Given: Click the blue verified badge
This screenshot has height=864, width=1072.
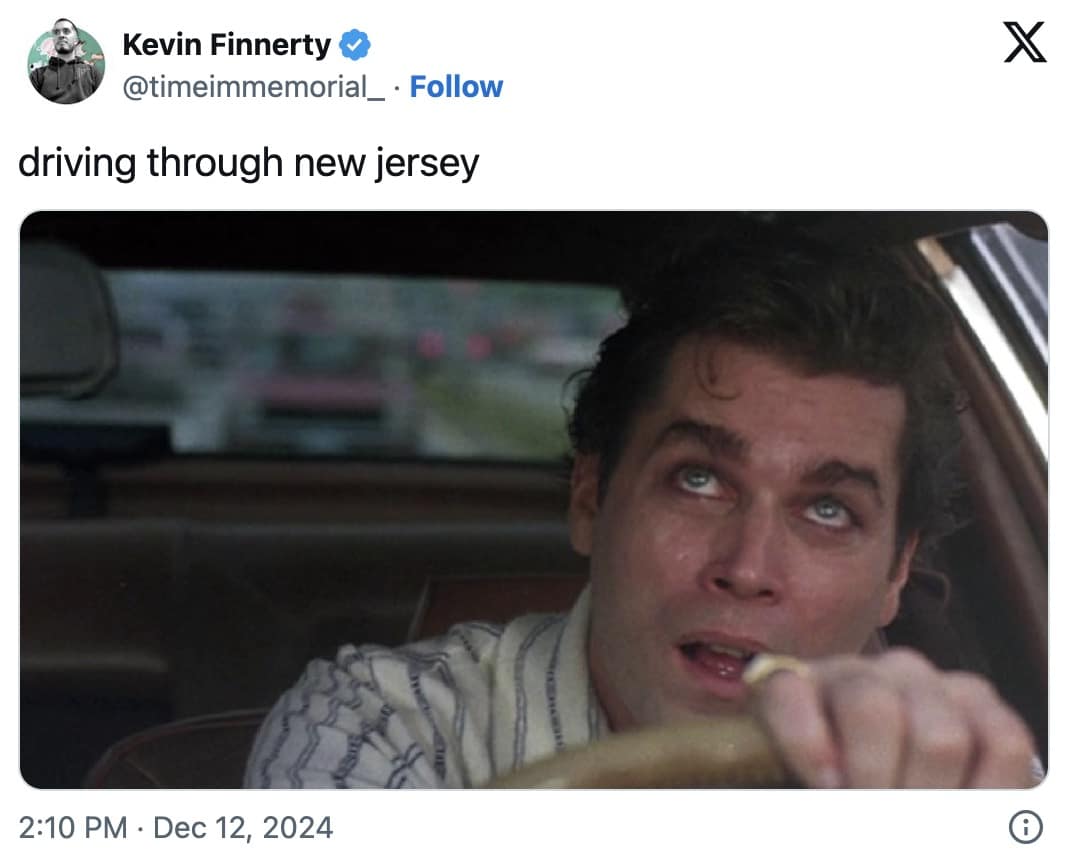Looking at the screenshot, I should pyautogui.click(x=355, y=45).
